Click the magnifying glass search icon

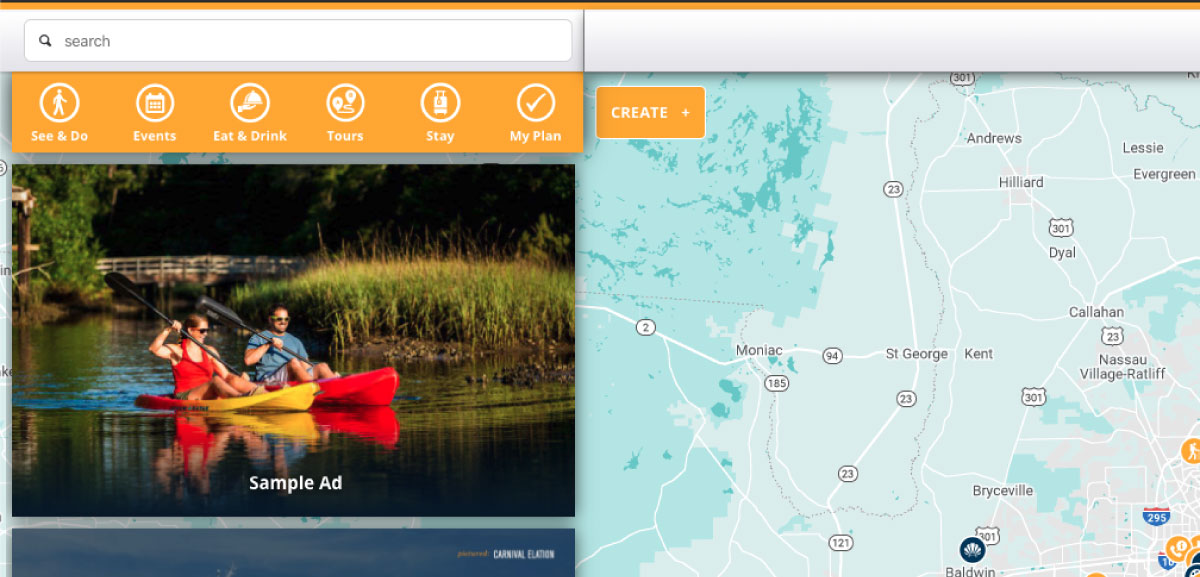[45, 41]
